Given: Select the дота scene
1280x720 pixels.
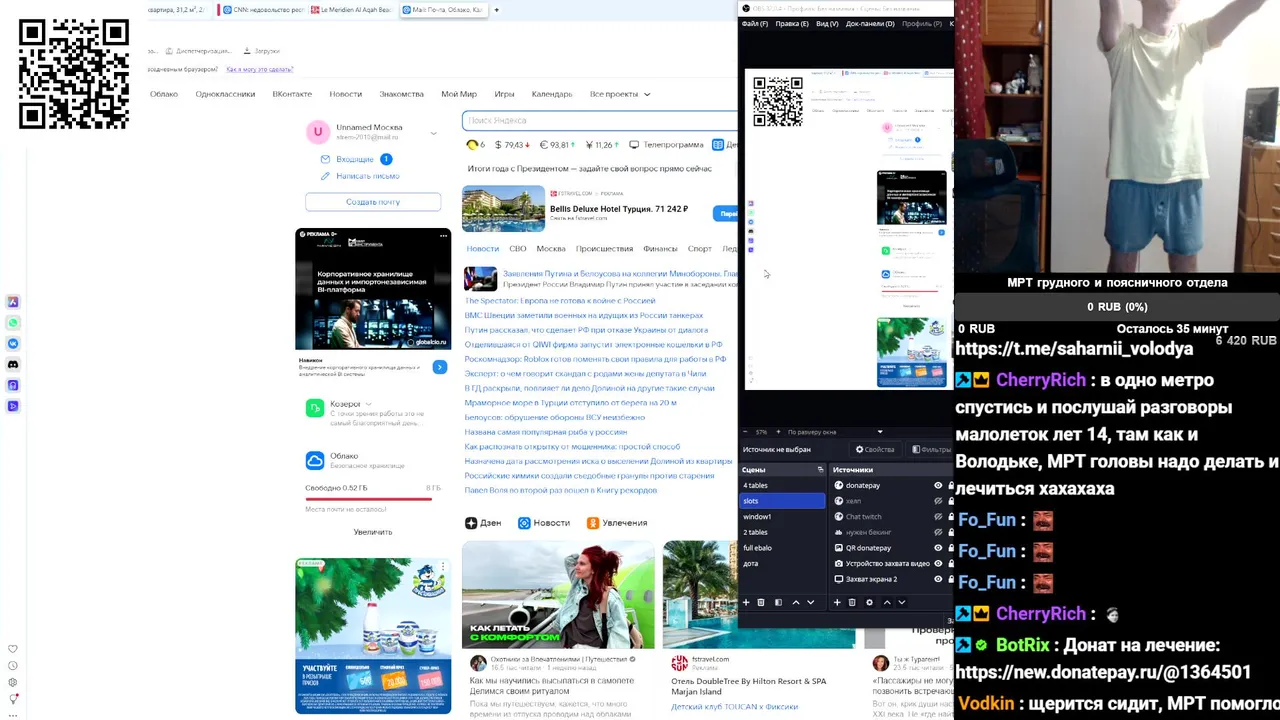Looking at the screenshot, I should pyautogui.click(x=782, y=563).
